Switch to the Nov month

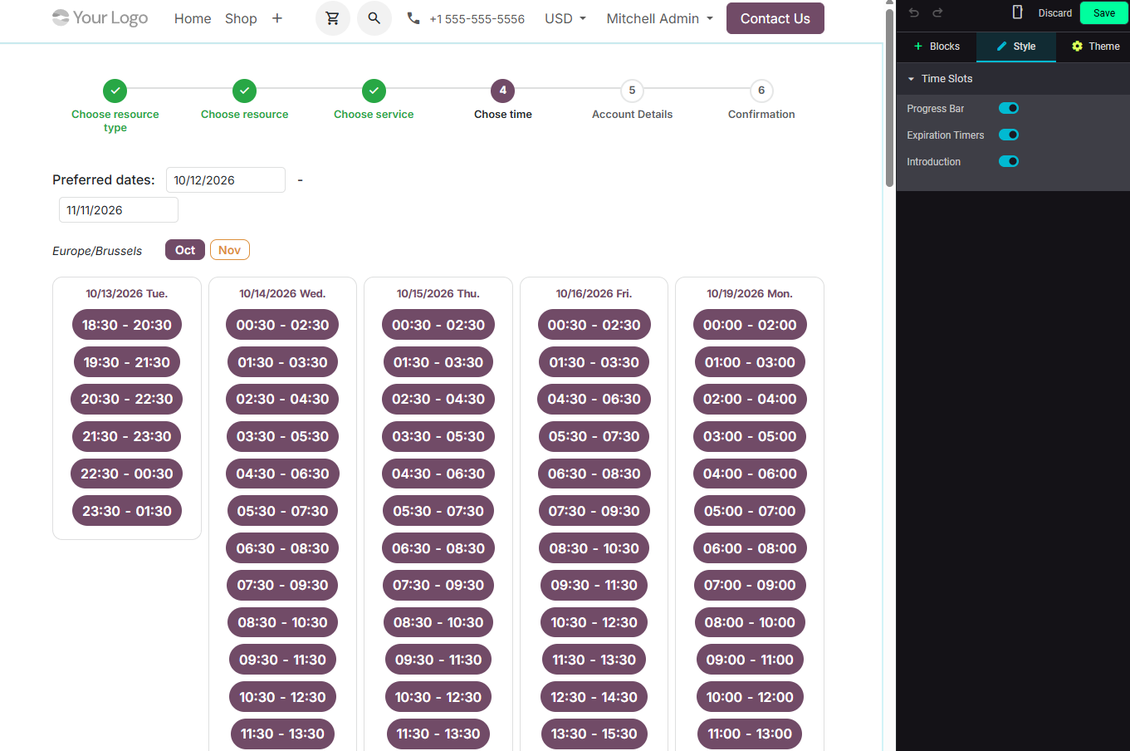coord(229,250)
